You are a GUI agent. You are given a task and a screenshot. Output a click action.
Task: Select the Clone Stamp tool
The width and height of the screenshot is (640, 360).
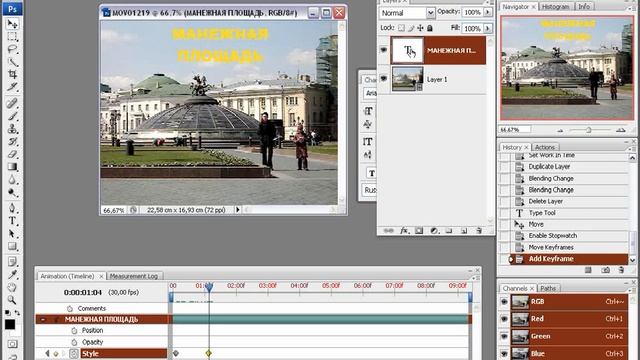click(12, 129)
